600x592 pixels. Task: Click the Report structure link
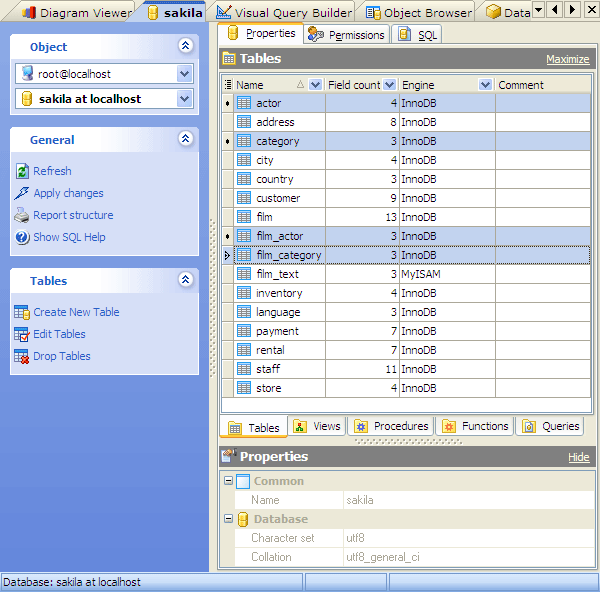pyautogui.click(x=73, y=215)
